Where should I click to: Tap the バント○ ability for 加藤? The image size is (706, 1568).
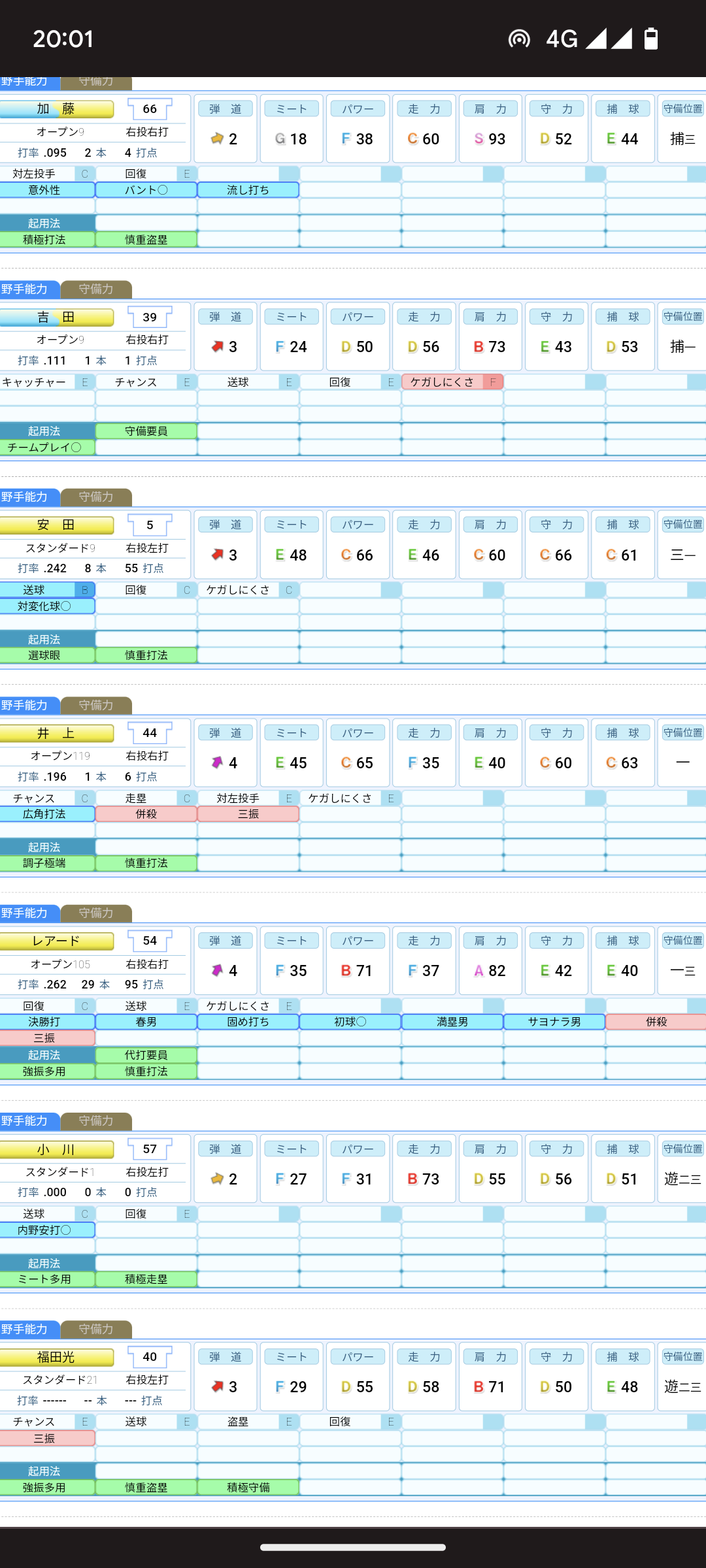pos(146,190)
